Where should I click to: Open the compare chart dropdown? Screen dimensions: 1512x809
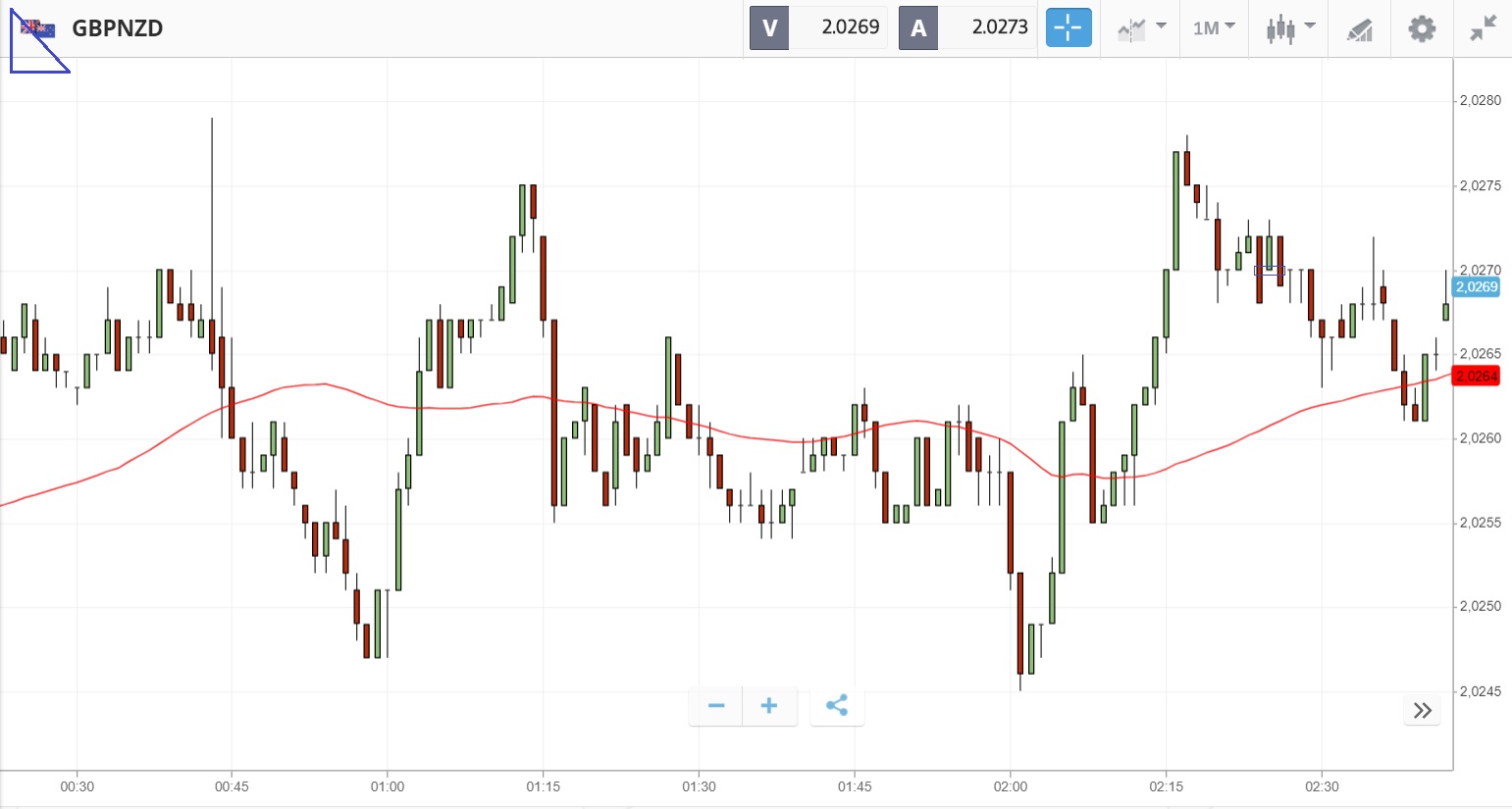coord(1141,28)
